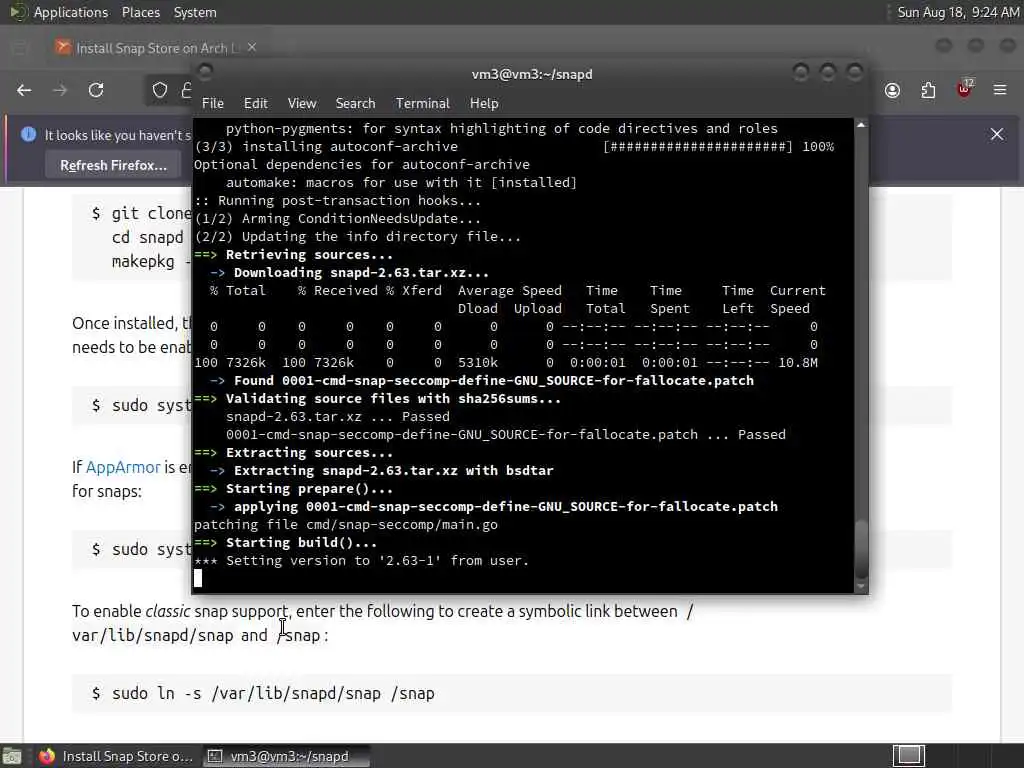Open terminal Help menu

tap(484, 103)
